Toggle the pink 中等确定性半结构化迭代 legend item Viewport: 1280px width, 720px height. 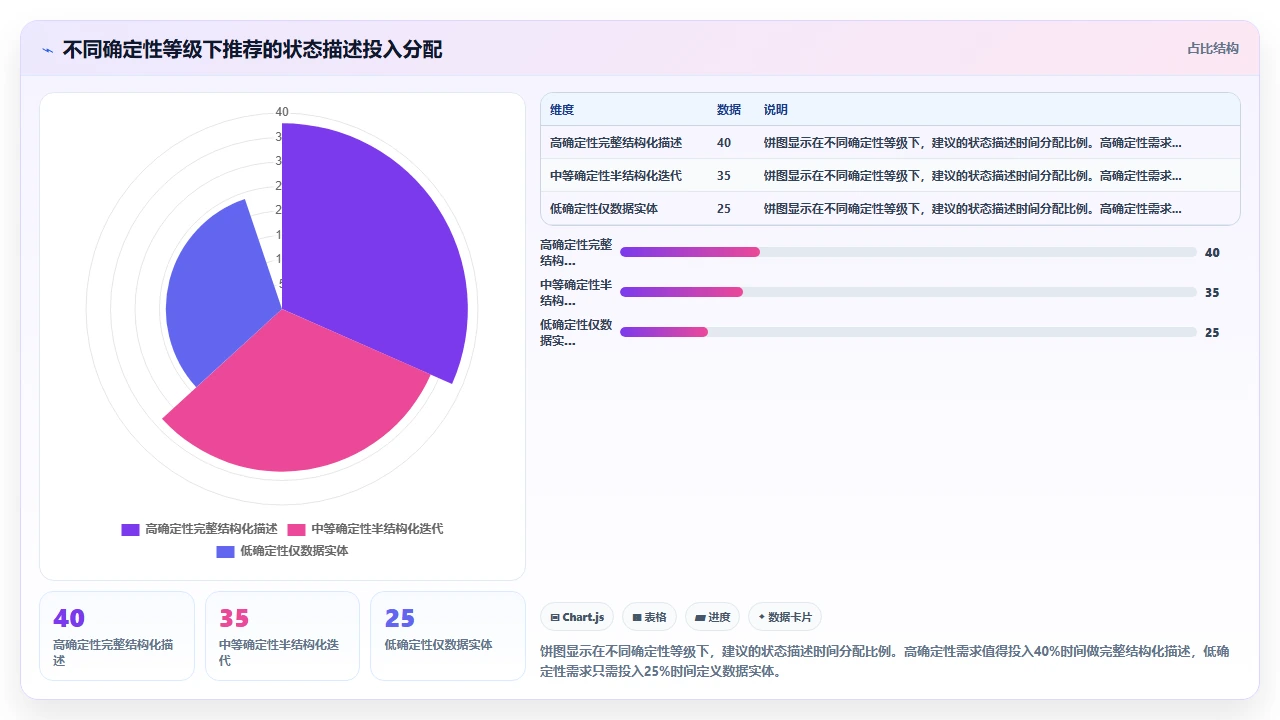365,529
